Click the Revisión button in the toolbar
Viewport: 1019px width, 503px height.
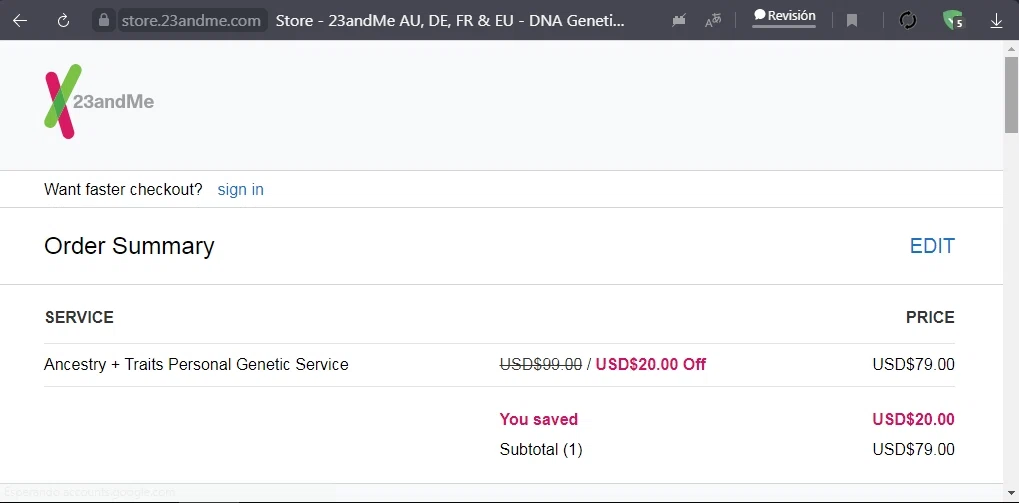[784, 17]
